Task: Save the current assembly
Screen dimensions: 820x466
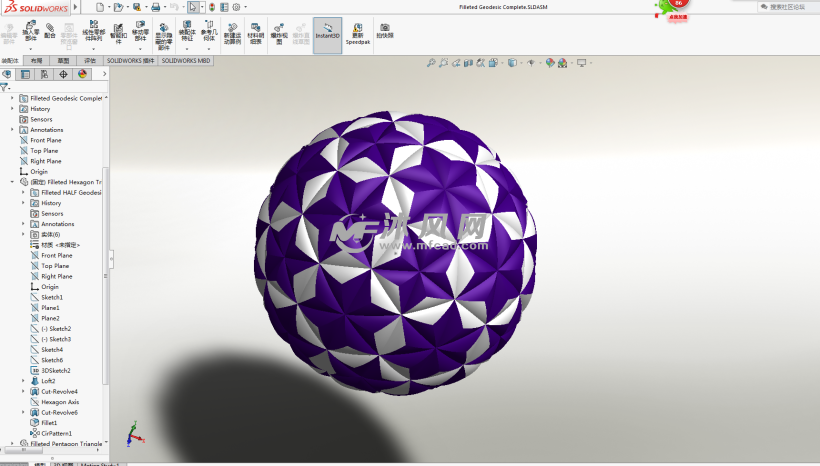Action: click(136, 7)
